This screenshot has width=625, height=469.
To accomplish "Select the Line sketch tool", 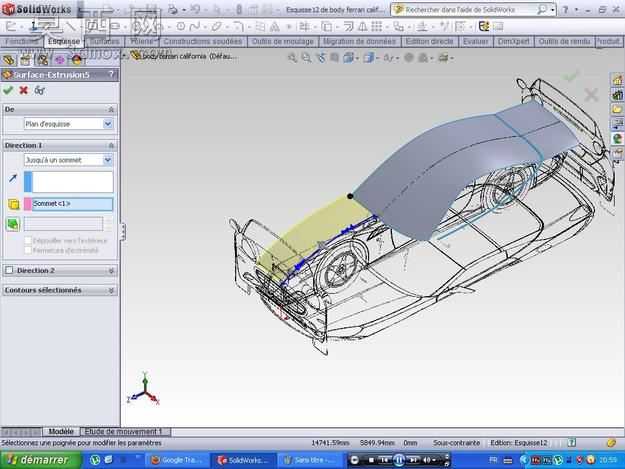I will [x=71, y=27].
